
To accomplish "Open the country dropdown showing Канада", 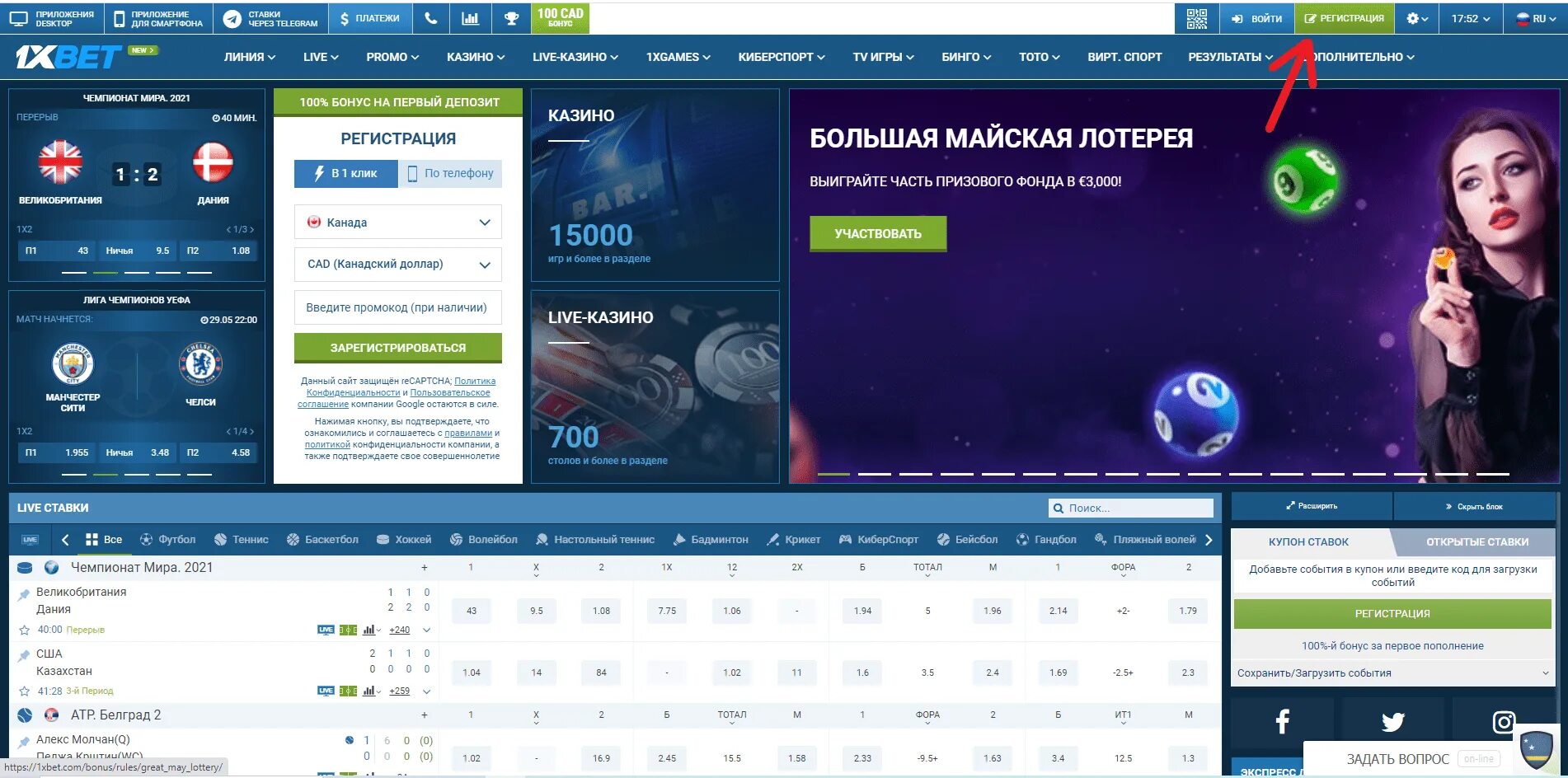I will pyautogui.click(x=397, y=222).
